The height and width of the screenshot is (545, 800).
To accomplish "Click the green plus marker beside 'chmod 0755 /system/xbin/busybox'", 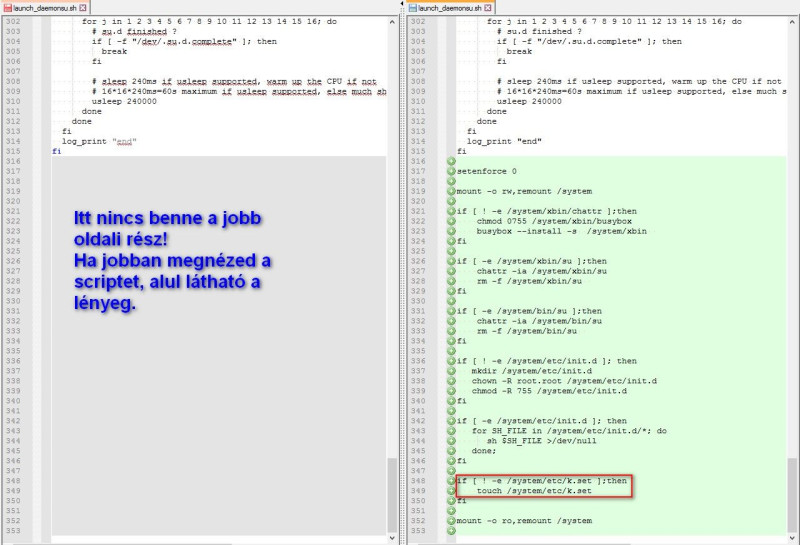I will [451, 221].
